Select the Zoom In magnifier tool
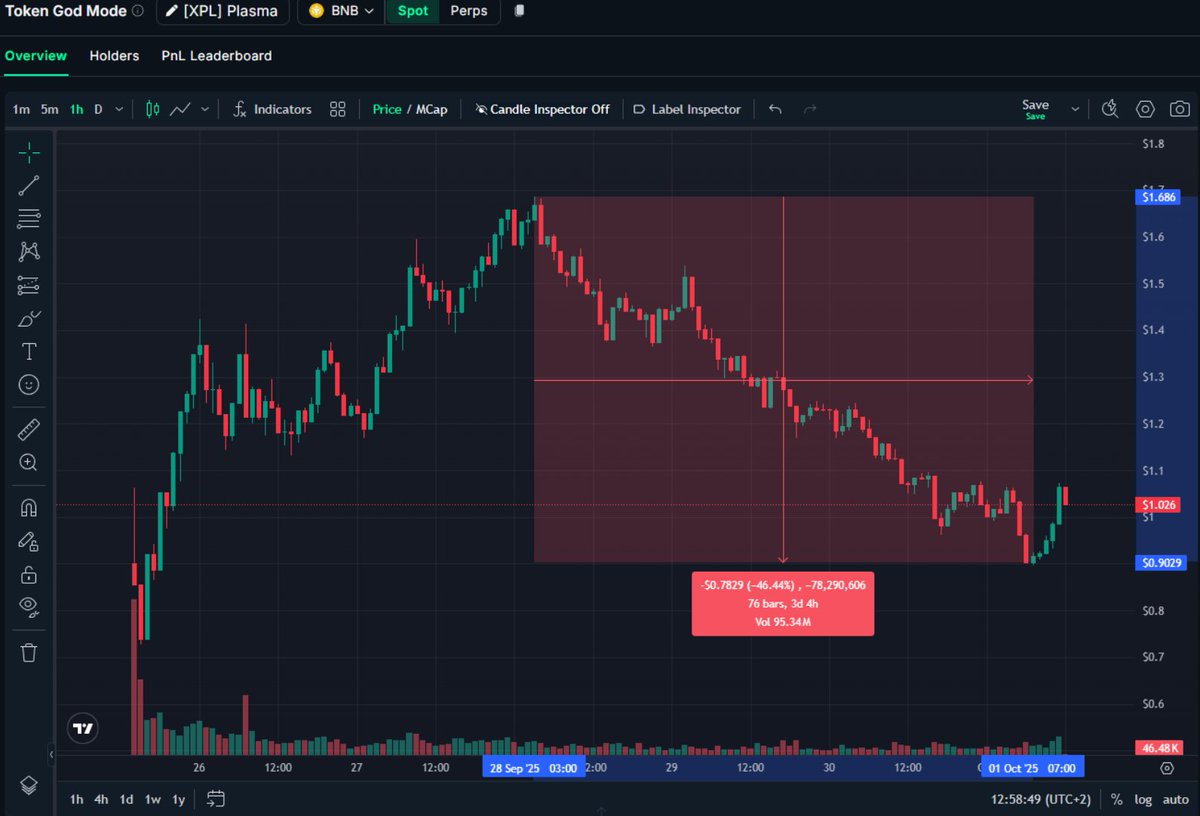1200x816 pixels. [x=28, y=462]
